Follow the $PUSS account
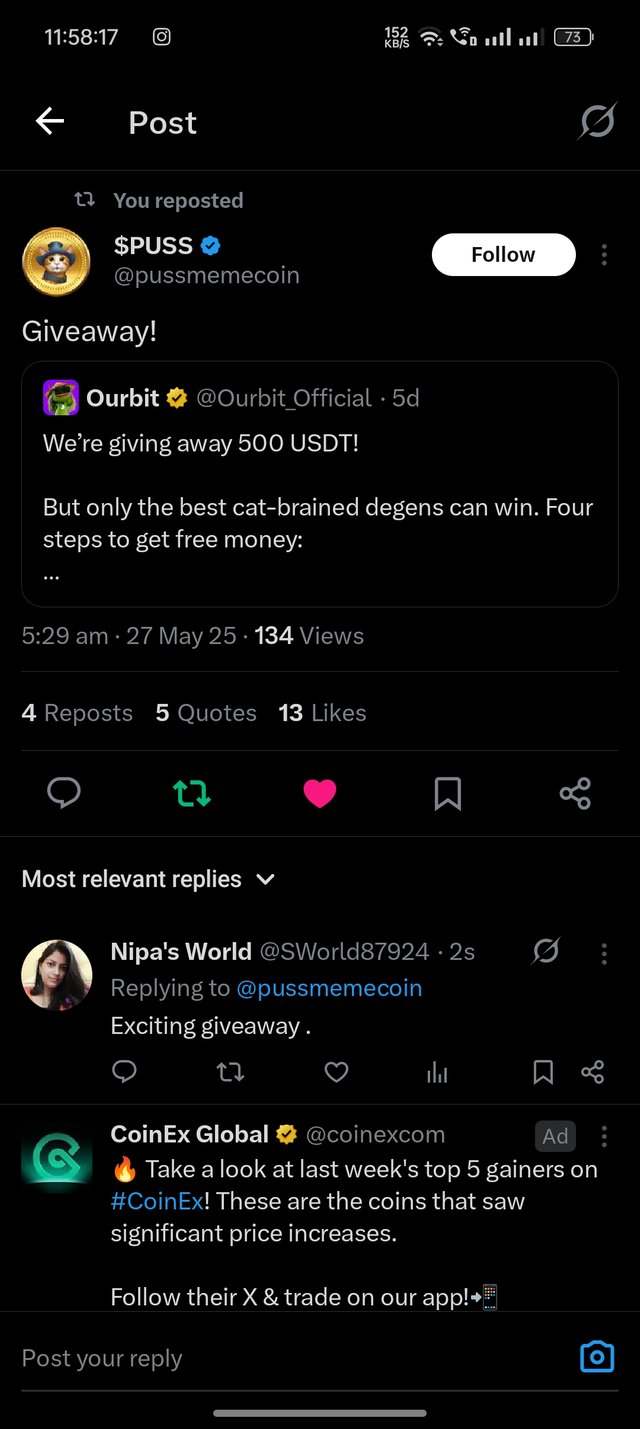 503,255
